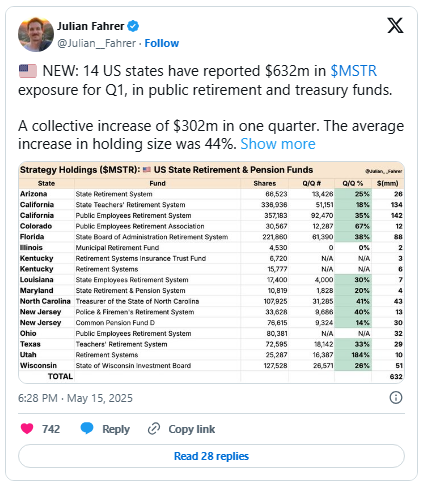Click the 6:28 PM May 15, 2025 timestamp
The width and height of the screenshot is (429, 492).
[75, 398]
